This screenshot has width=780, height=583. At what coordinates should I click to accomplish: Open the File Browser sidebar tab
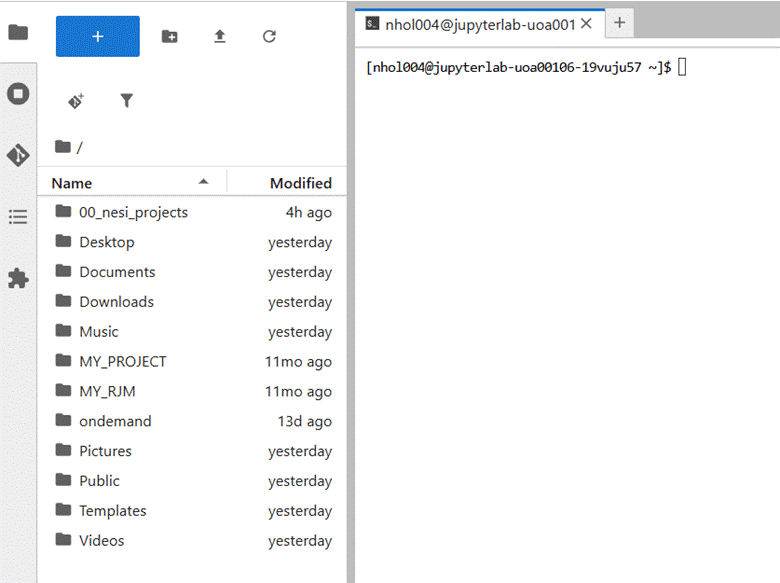coord(18,33)
